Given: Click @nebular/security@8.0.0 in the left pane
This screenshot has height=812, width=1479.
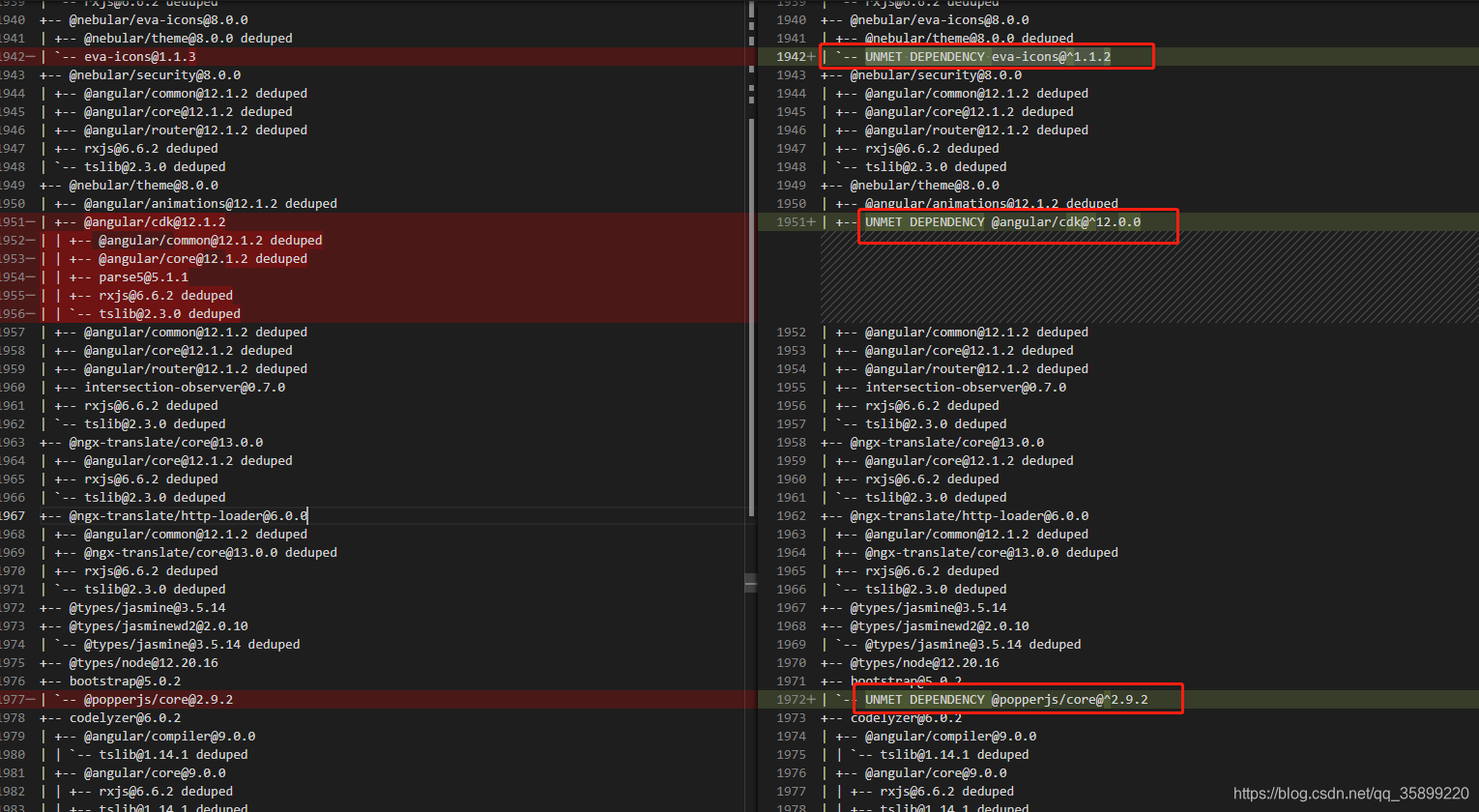Looking at the screenshot, I should tap(155, 75).
